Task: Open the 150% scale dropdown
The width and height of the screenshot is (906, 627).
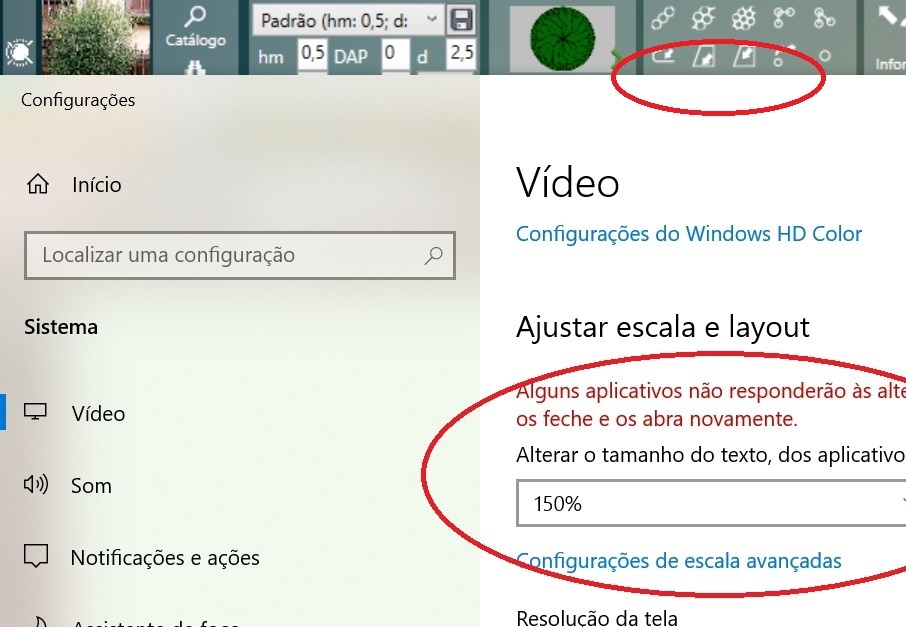Action: [x=711, y=504]
